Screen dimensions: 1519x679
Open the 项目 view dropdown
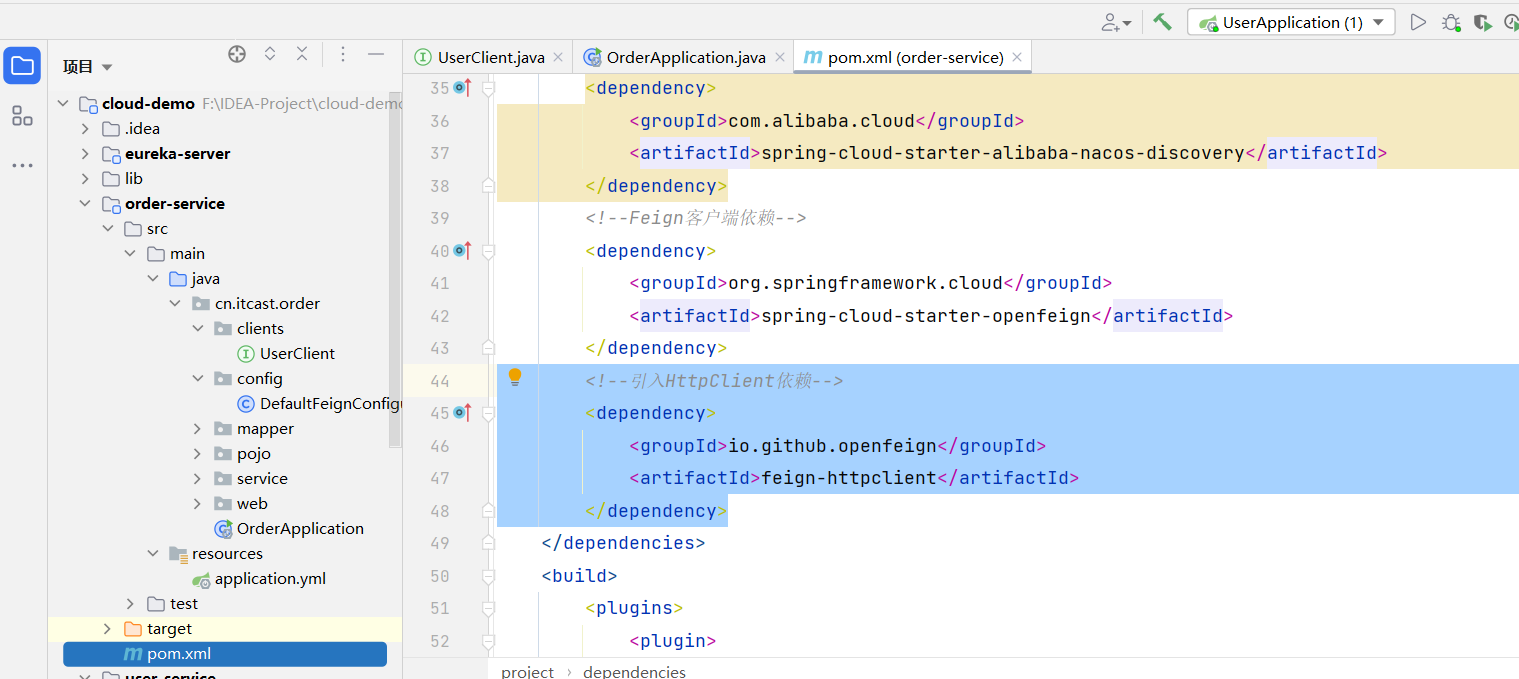click(x=88, y=67)
